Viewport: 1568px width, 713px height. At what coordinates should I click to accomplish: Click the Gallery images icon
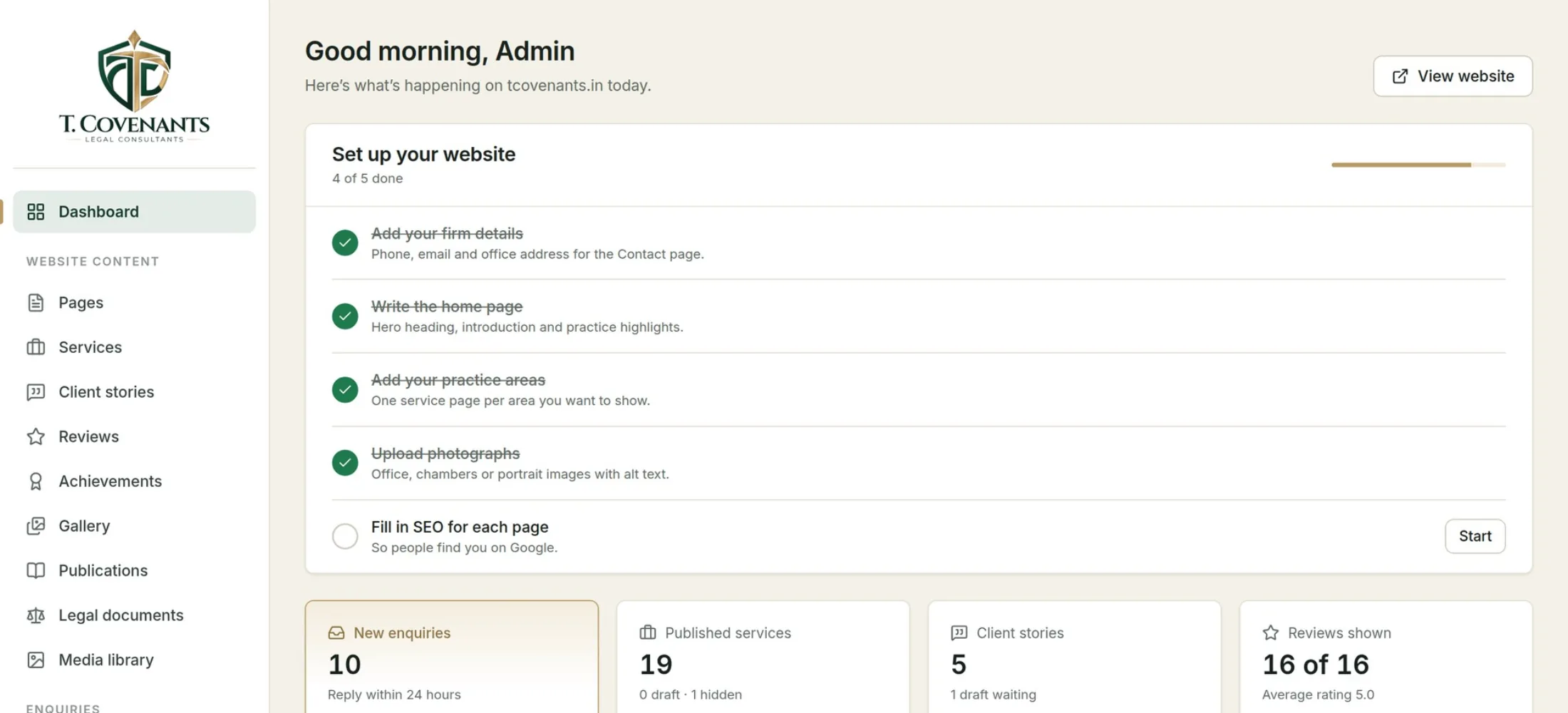click(x=36, y=526)
